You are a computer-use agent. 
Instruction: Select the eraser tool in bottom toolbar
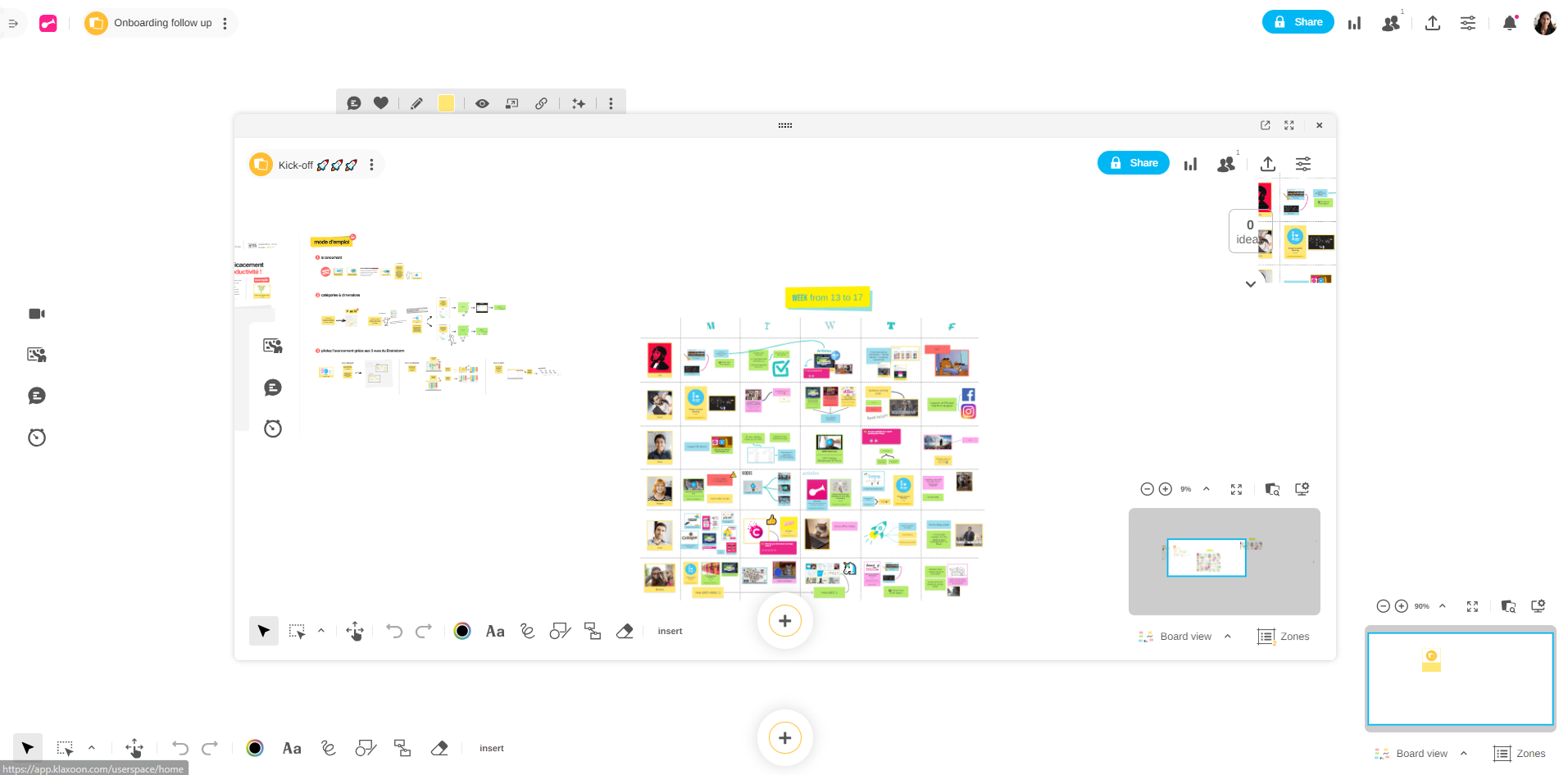(x=439, y=748)
